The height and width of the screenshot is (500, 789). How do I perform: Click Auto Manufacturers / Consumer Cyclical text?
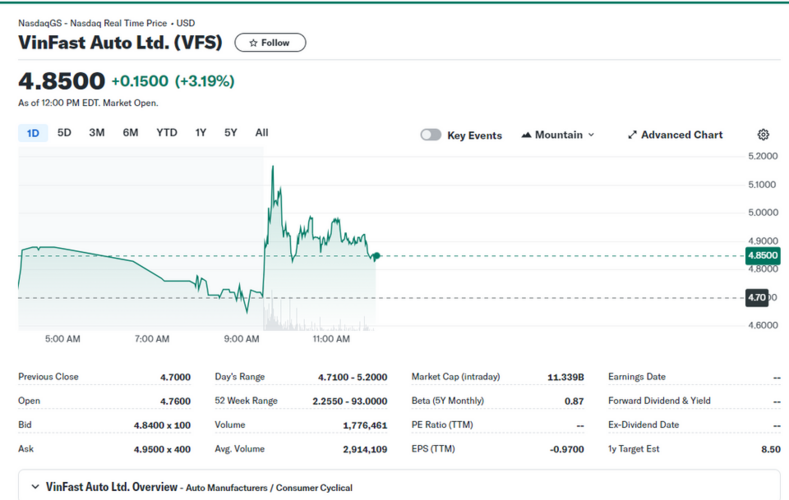coord(269,487)
